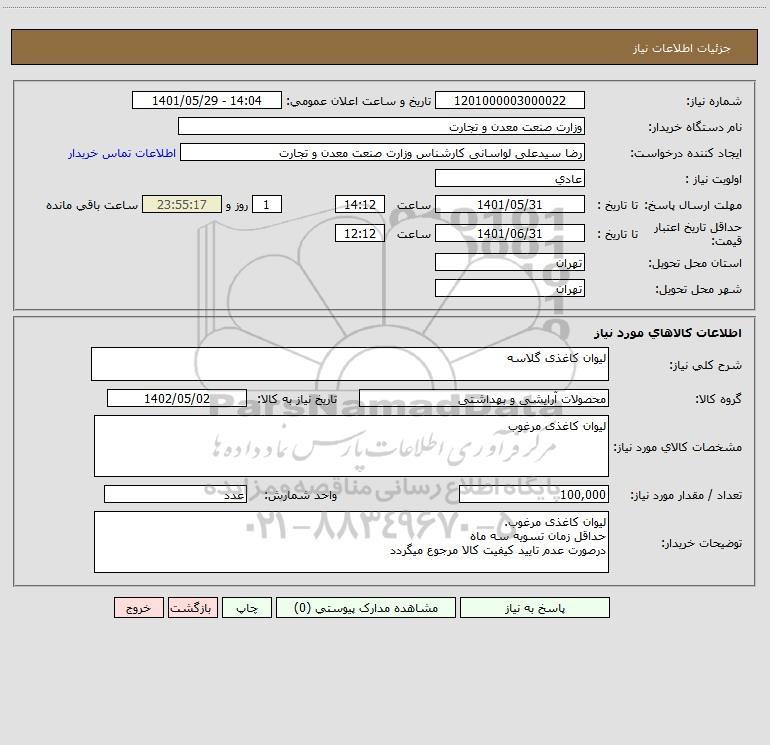The width and height of the screenshot is (770, 745).
Task: Click the priority field عادی
Action: coord(510,178)
